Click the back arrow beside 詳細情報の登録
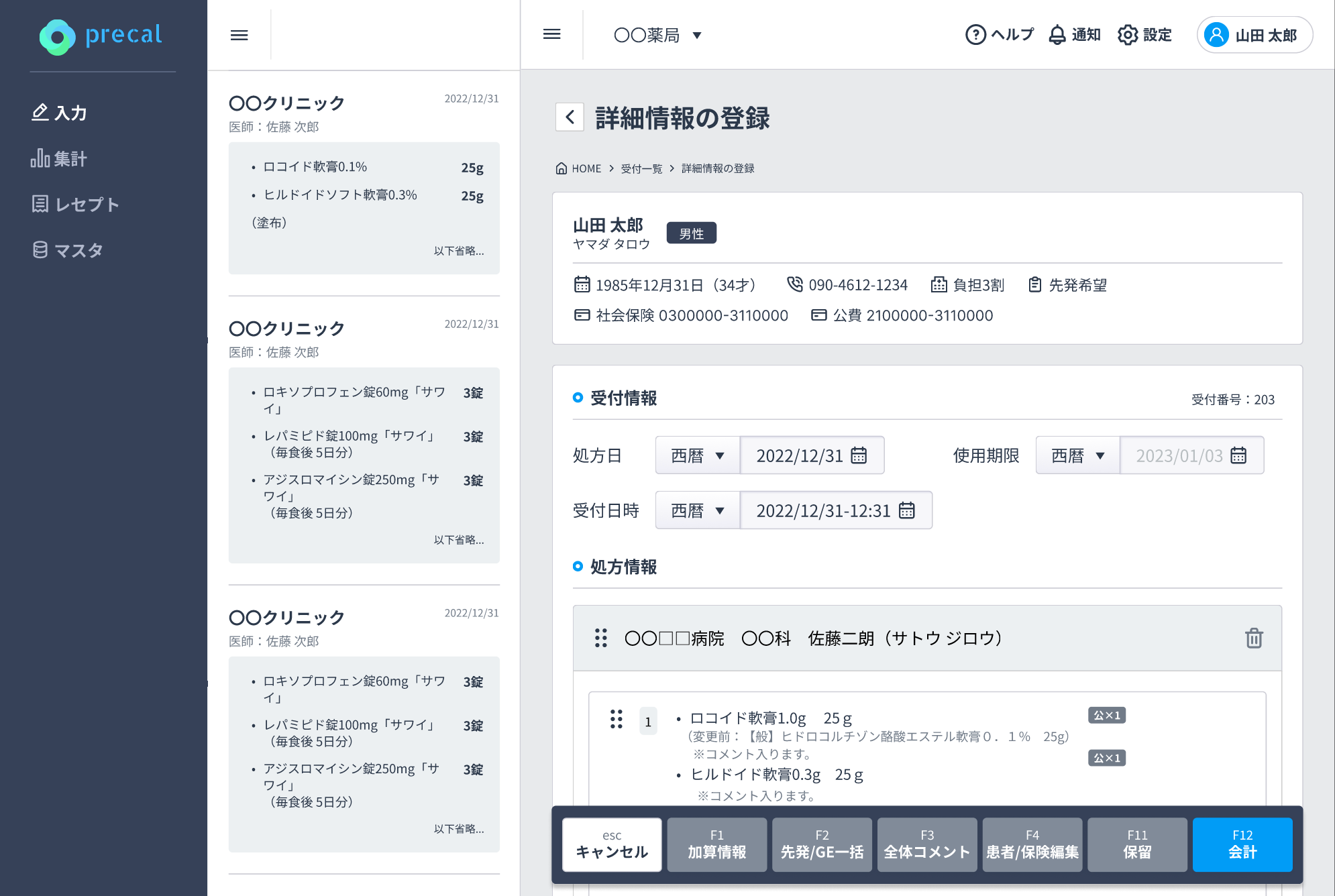1335x896 pixels. tap(570, 117)
